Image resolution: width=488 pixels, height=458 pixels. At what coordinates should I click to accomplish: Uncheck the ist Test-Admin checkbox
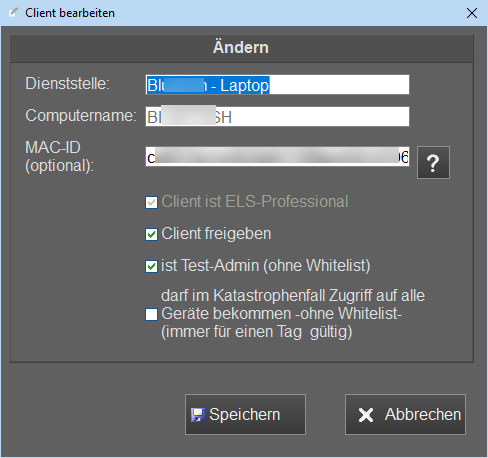[x=151, y=266]
